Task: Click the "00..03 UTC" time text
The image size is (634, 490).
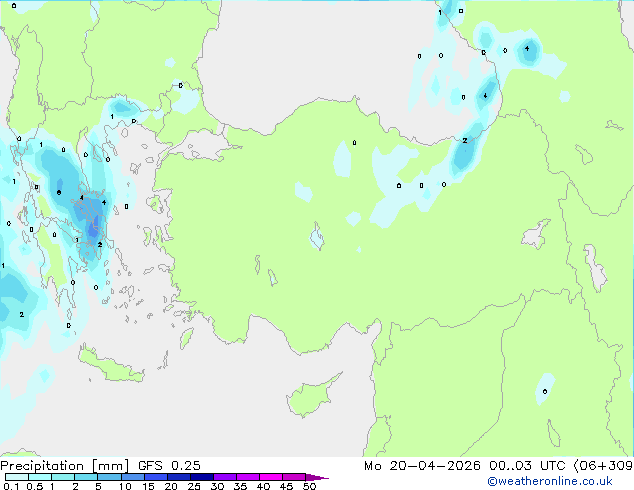Action: coord(527,466)
